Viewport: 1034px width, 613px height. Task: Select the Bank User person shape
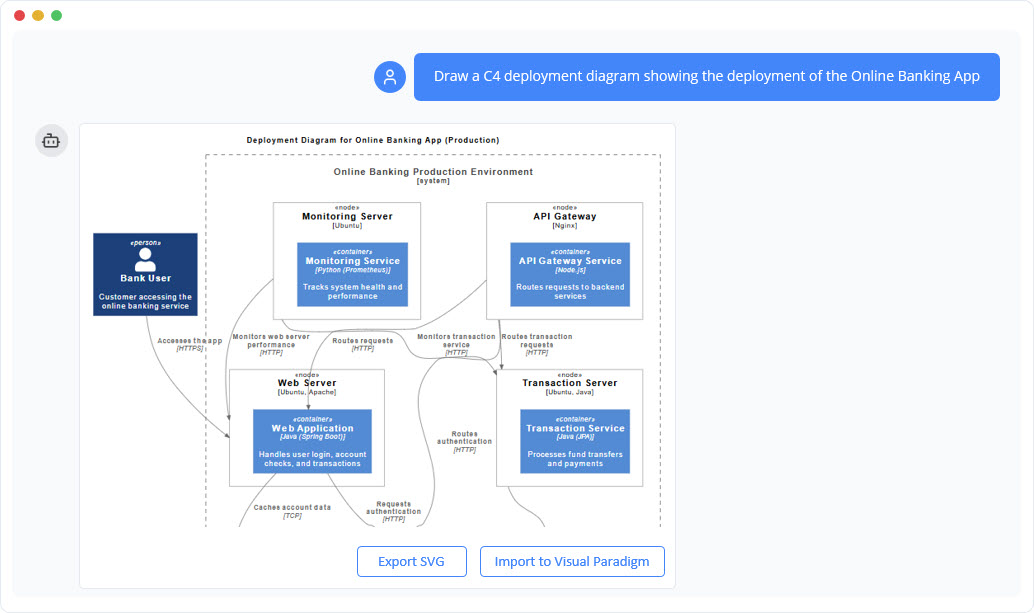[145, 273]
